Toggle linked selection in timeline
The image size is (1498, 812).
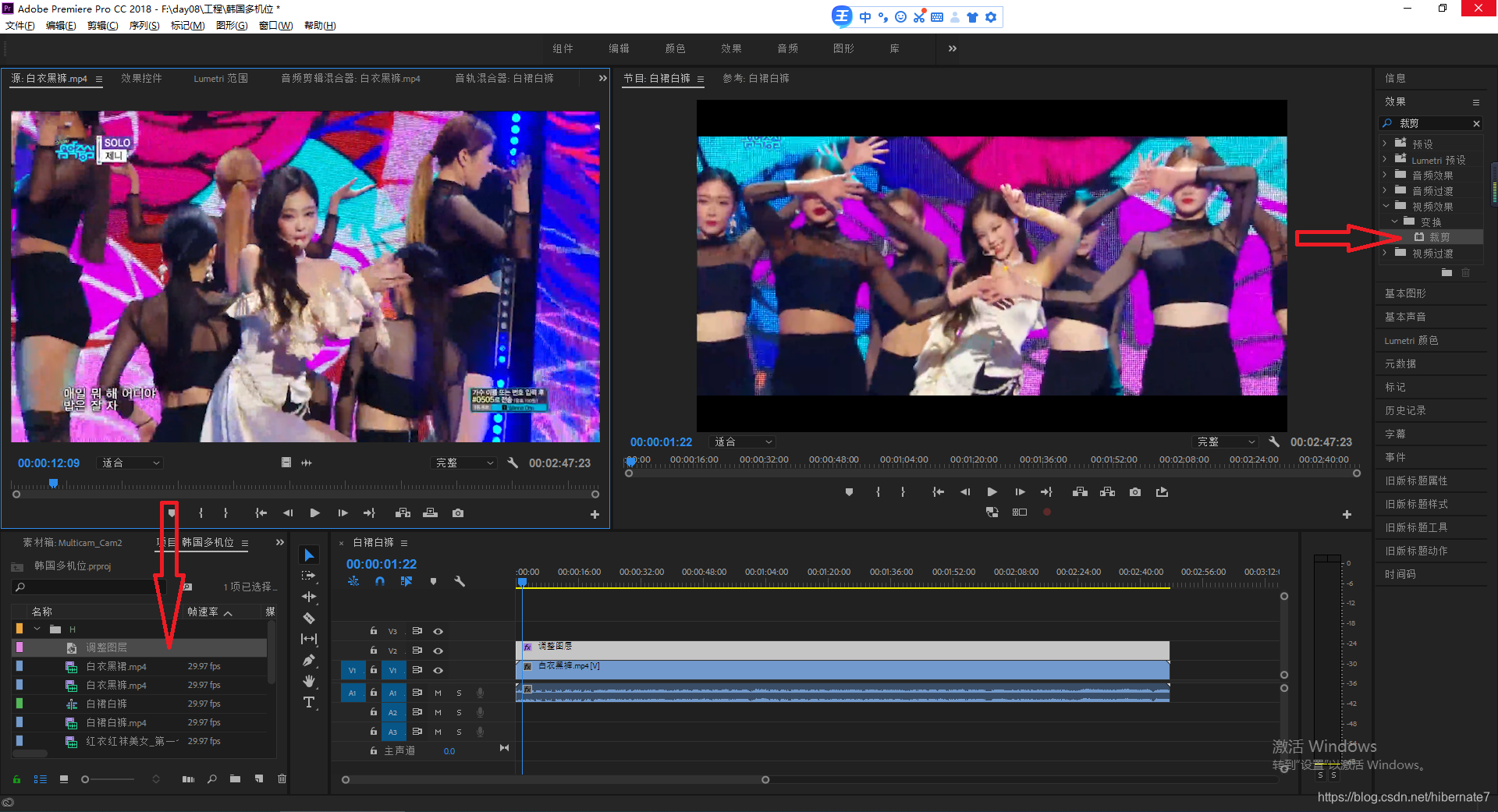pyautogui.click(x=406, y=581)
